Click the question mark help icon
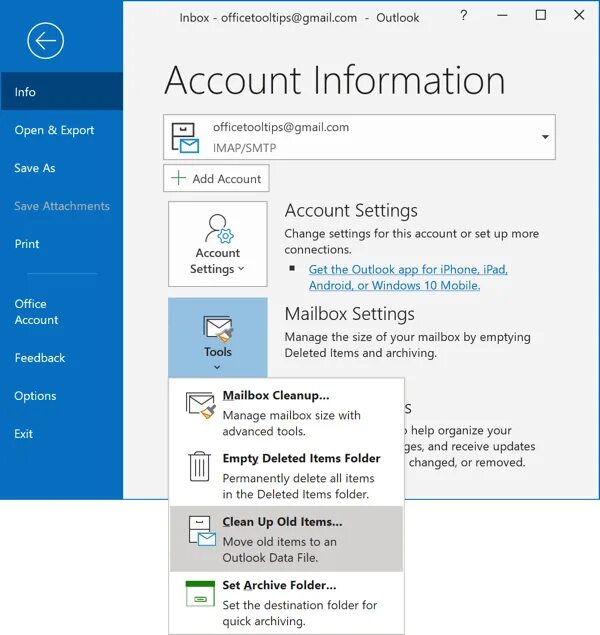This screenshot has width=600, height=635. click(x=464, y=15)
